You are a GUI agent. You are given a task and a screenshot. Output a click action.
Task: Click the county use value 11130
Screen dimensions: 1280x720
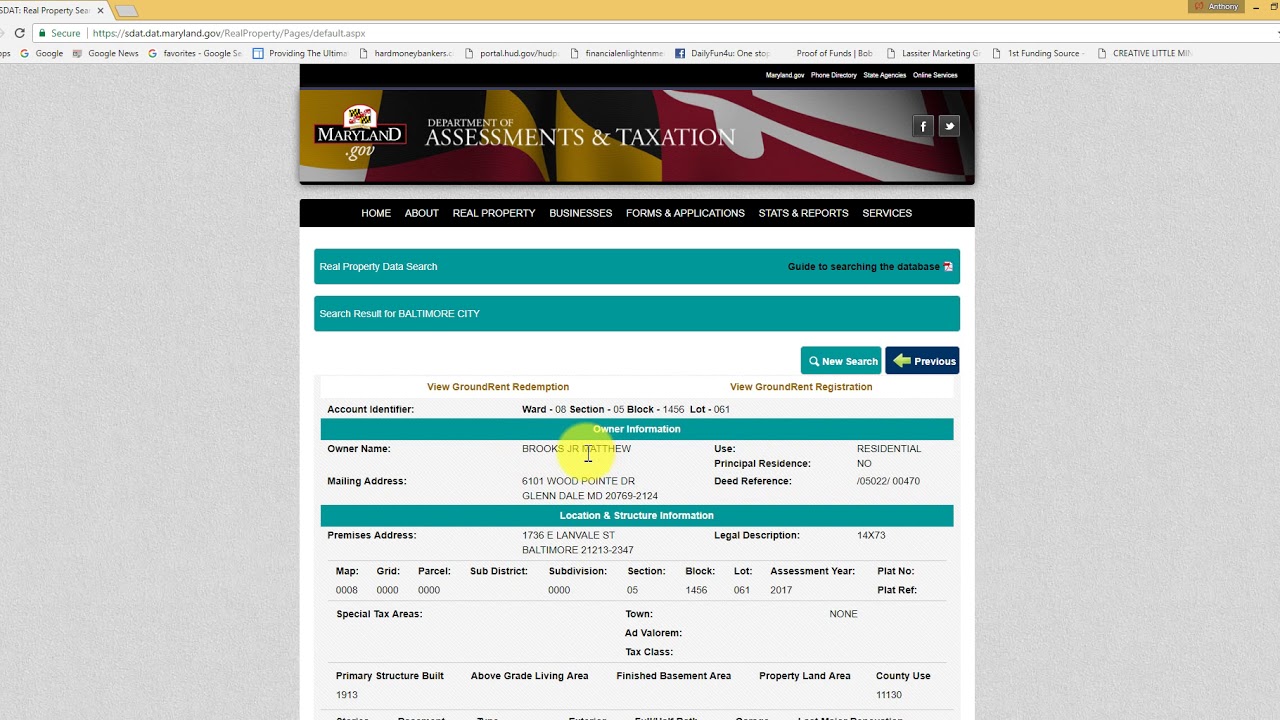pos(889,695)
